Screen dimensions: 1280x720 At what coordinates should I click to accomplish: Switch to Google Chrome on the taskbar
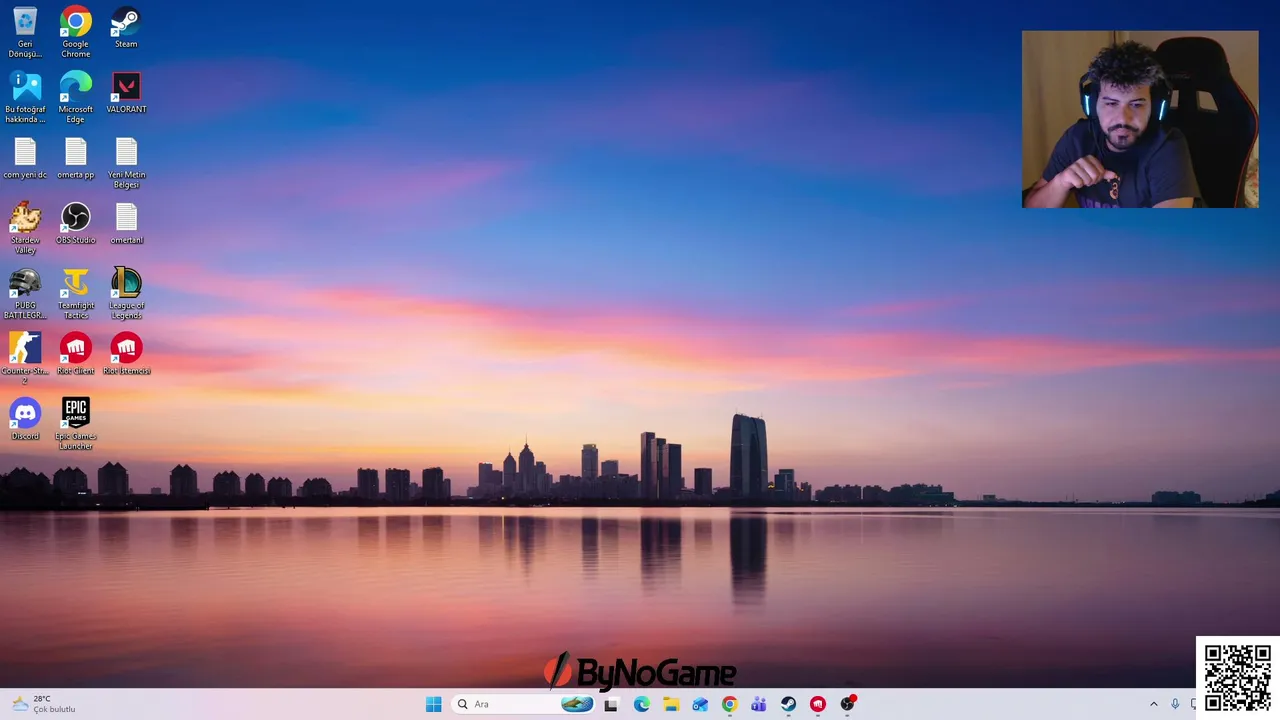729,704
